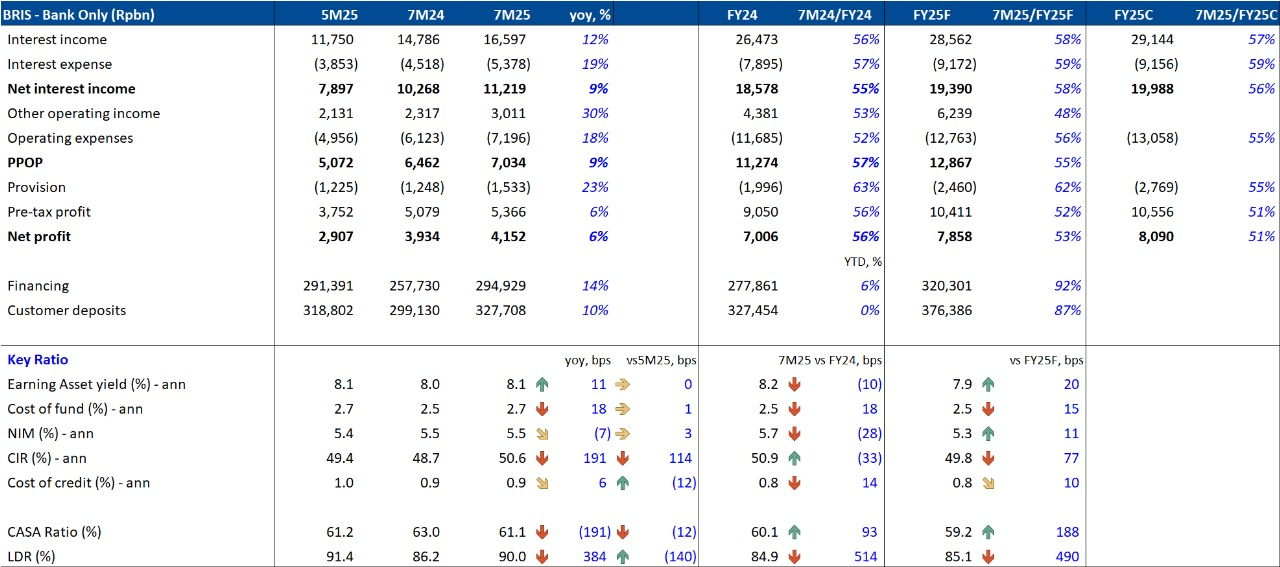Select green up arrow next to CIR FY24 50.9
This screenshot has height=567, width=1280.
pos(795,458)
